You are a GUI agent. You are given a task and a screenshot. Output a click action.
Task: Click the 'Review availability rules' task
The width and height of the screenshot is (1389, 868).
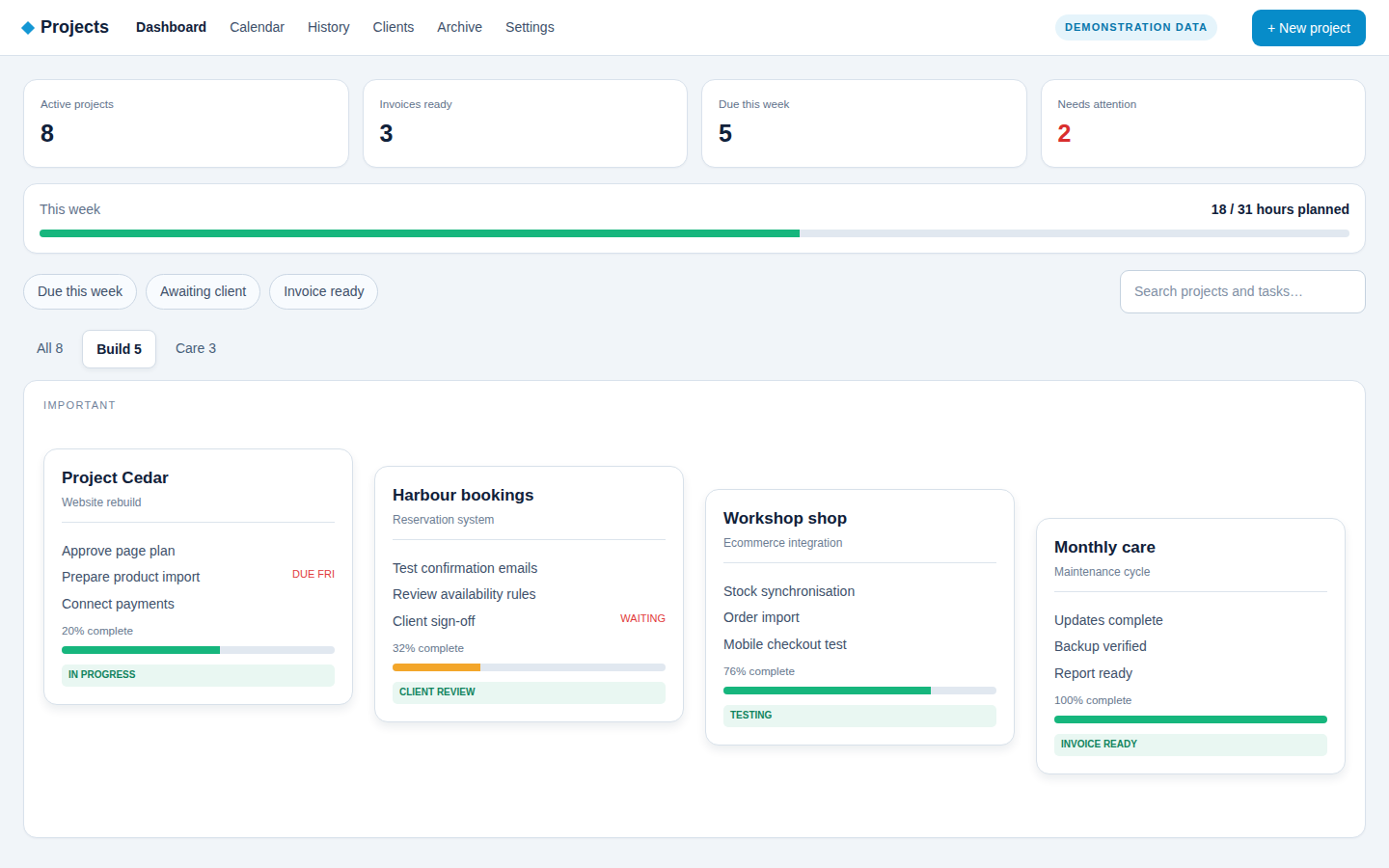464,594
